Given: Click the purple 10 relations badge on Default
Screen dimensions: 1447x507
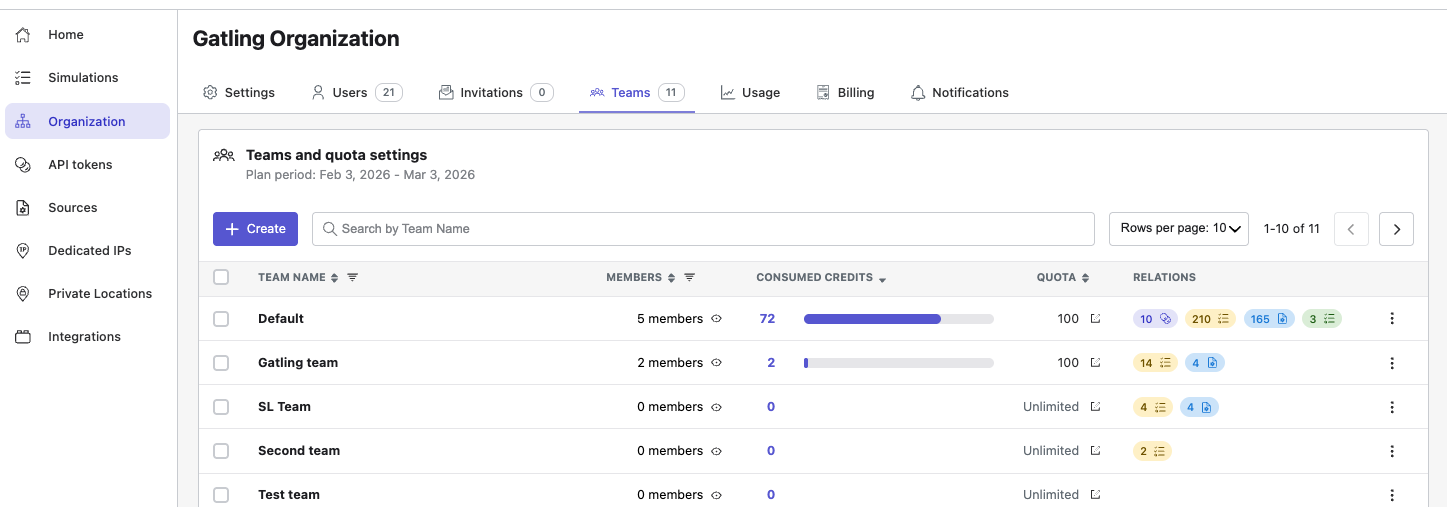Looking at the screenshot, I should [1155, 319].
